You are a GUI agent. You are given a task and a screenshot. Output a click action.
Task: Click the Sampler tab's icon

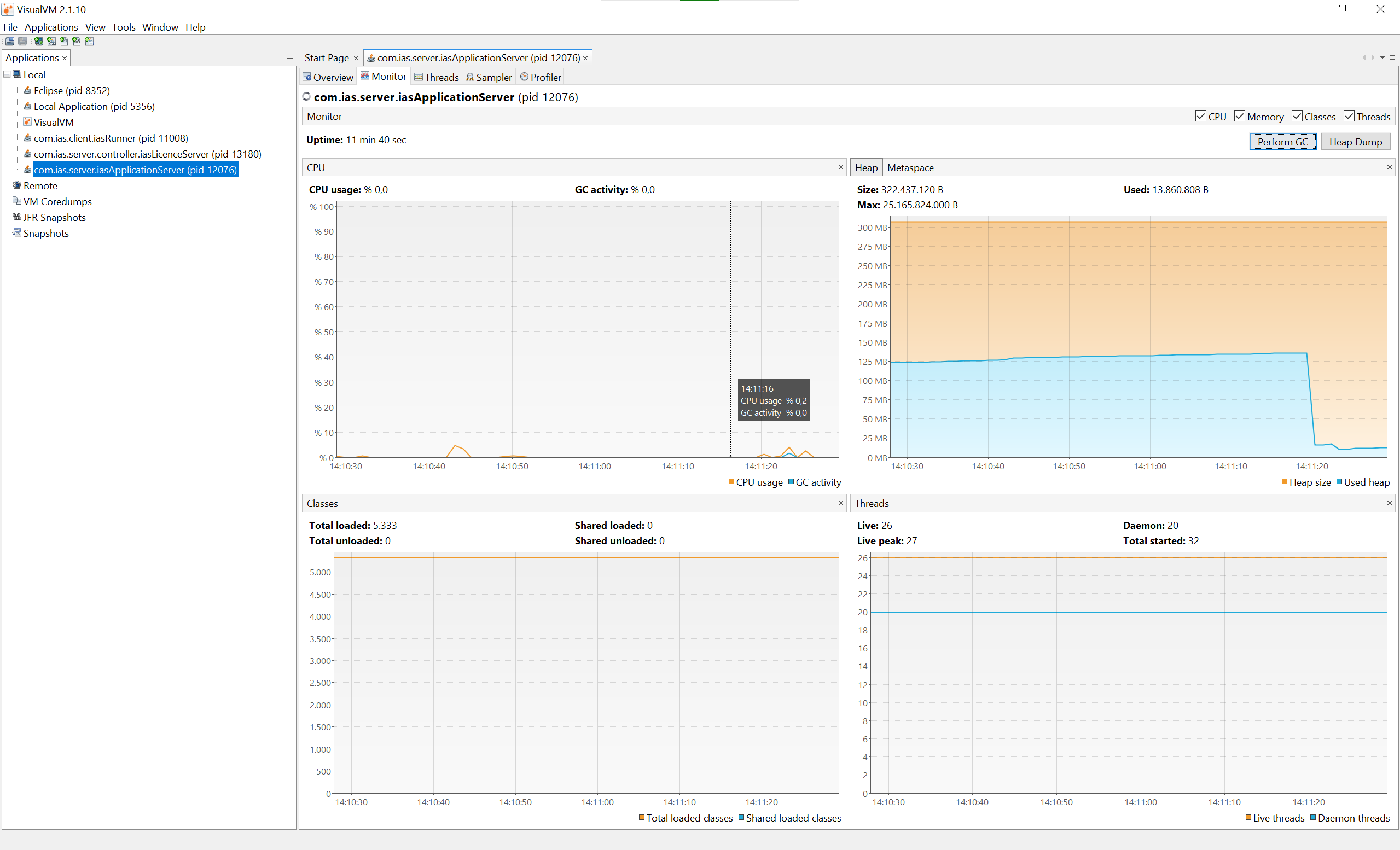[470, 77]
